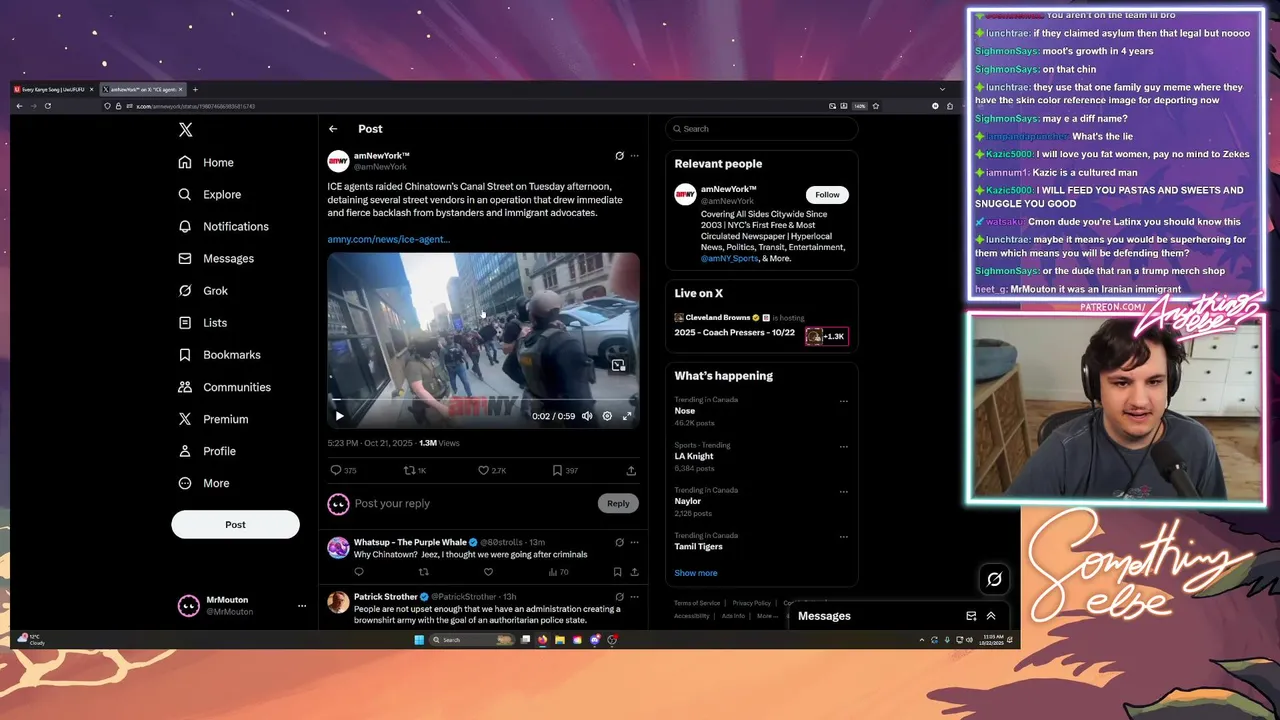Image resolution: width=1280 pixels, height=720 pixels.
Task: Like the amNewYork post with 2.7K likes
Action: pos(491,470)
